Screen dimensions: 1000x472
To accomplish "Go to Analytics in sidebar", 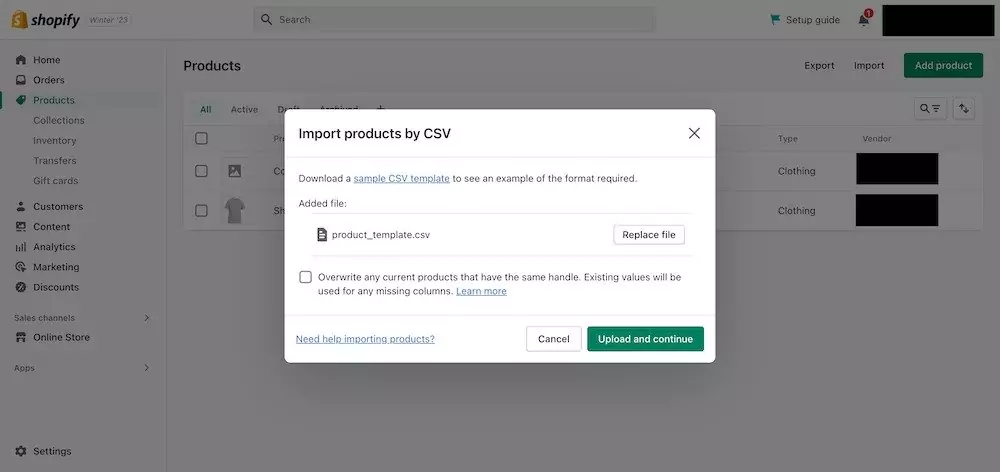I will pyautogui.click(x=54, y=247).
